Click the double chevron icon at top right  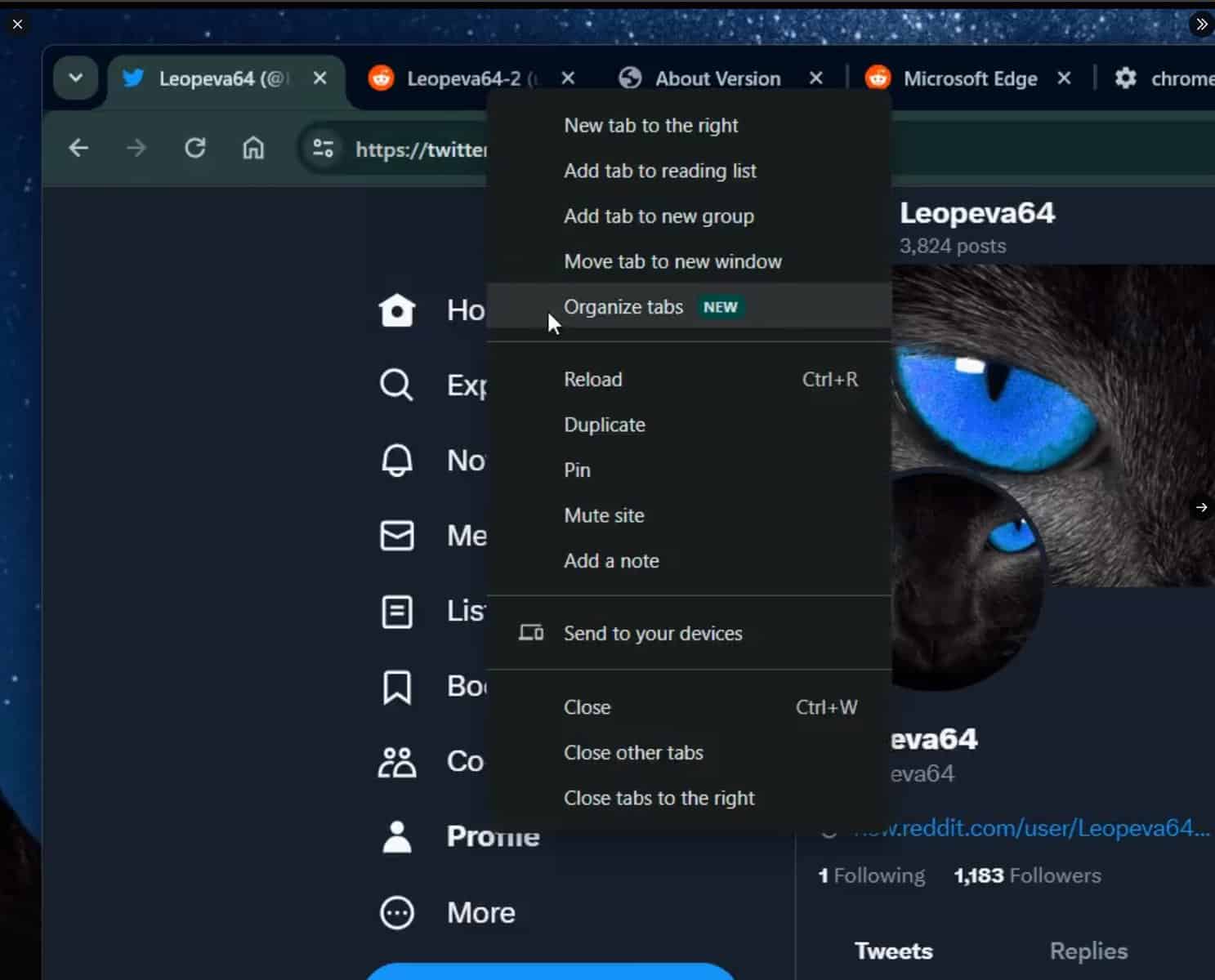tap(1200, 24)
